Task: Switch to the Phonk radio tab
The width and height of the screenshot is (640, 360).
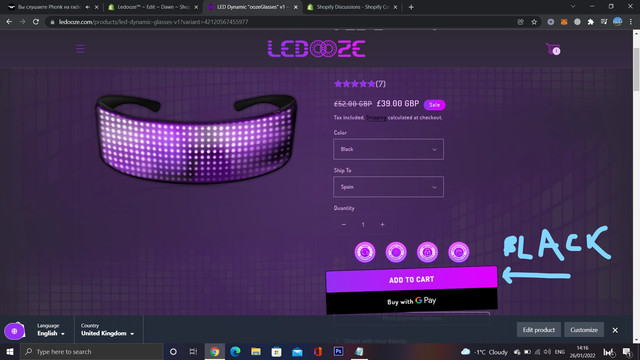Action: [x=53, y=7]
